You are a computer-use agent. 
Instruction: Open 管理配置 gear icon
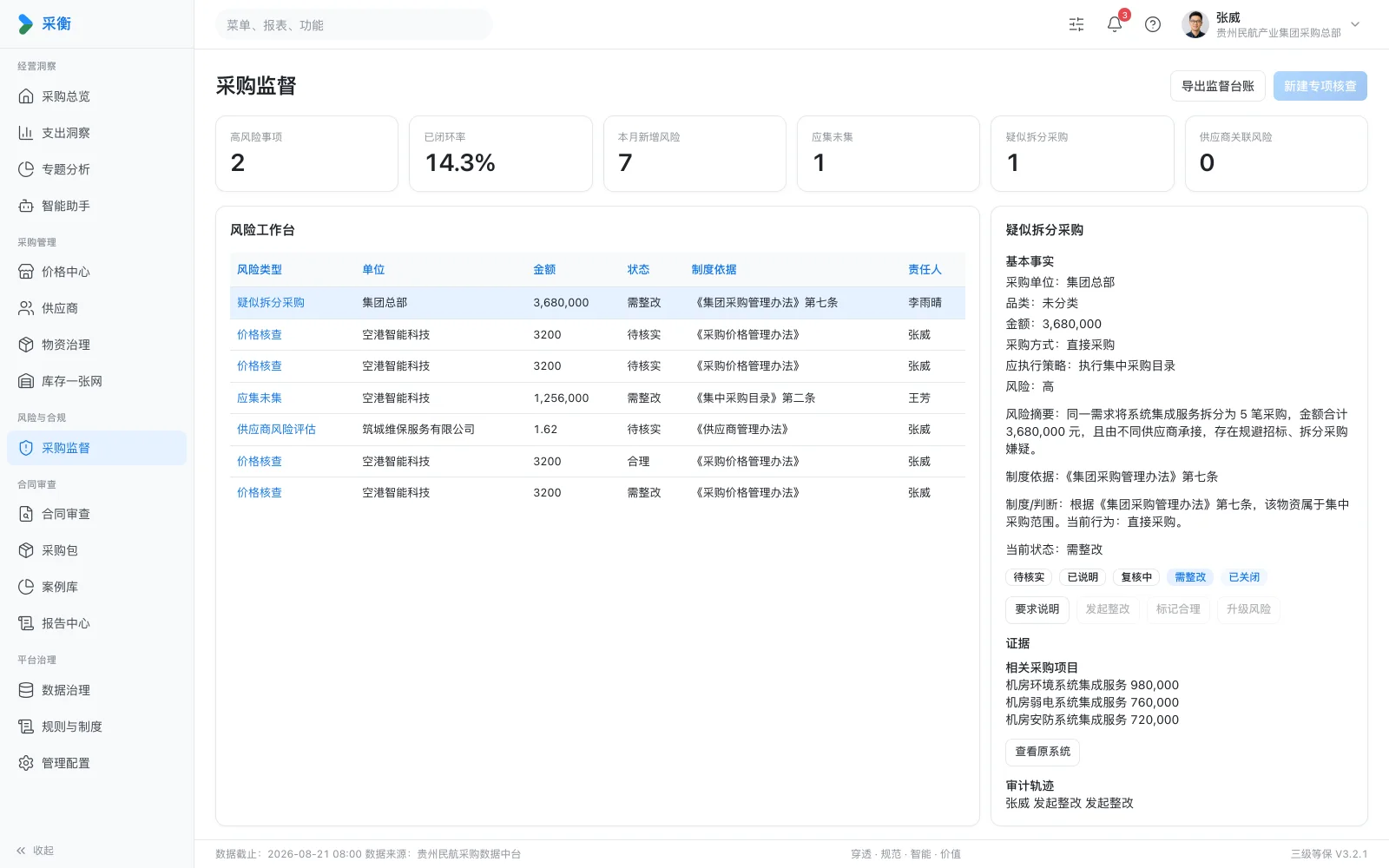(26, 763)
